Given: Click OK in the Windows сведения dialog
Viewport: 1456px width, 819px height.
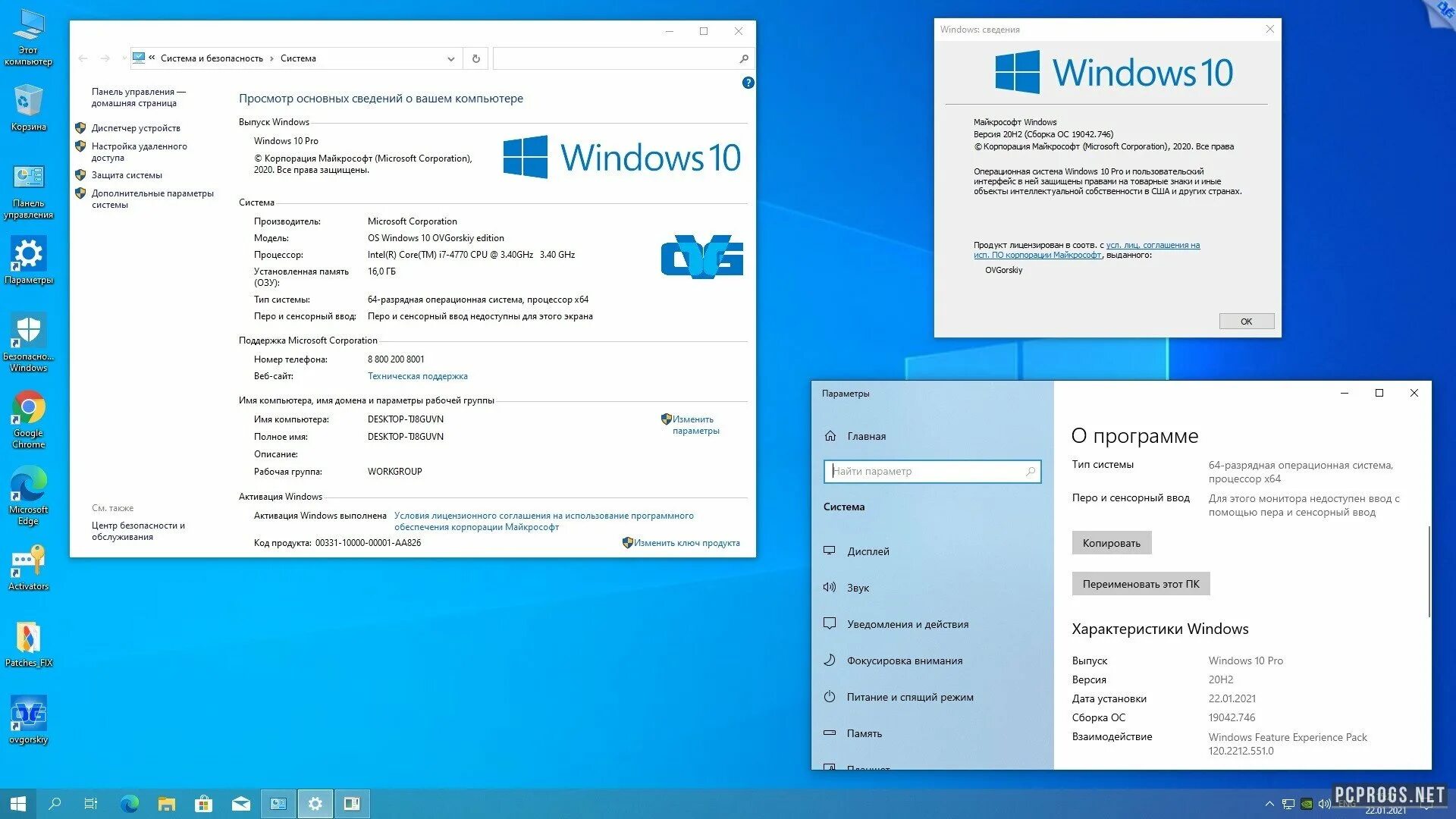Looking at the screenshot, I should tap(1246, 322).
